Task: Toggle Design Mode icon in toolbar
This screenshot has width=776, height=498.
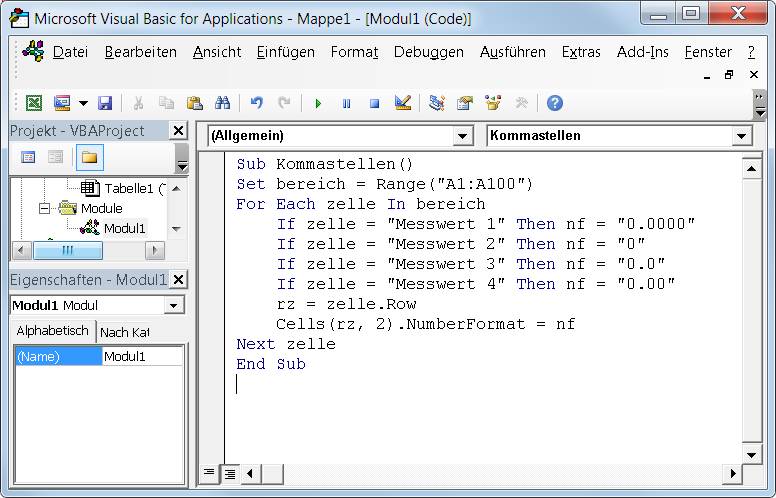Action: [402, 103]
